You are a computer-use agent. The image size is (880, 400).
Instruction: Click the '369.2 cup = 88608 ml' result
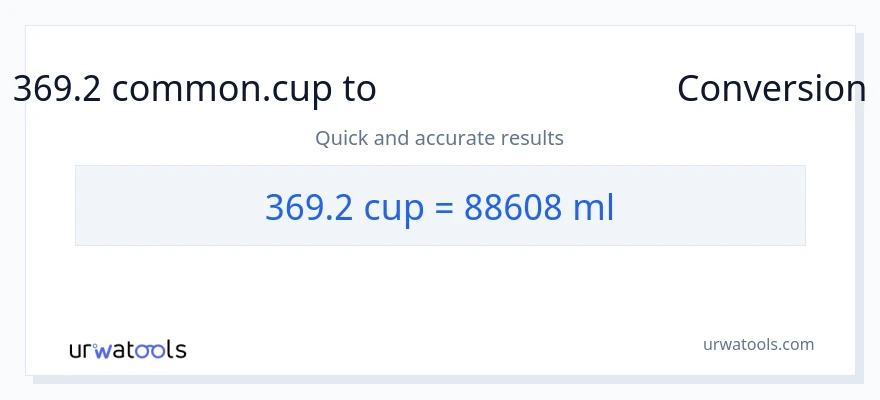click(x=439, y=207)
